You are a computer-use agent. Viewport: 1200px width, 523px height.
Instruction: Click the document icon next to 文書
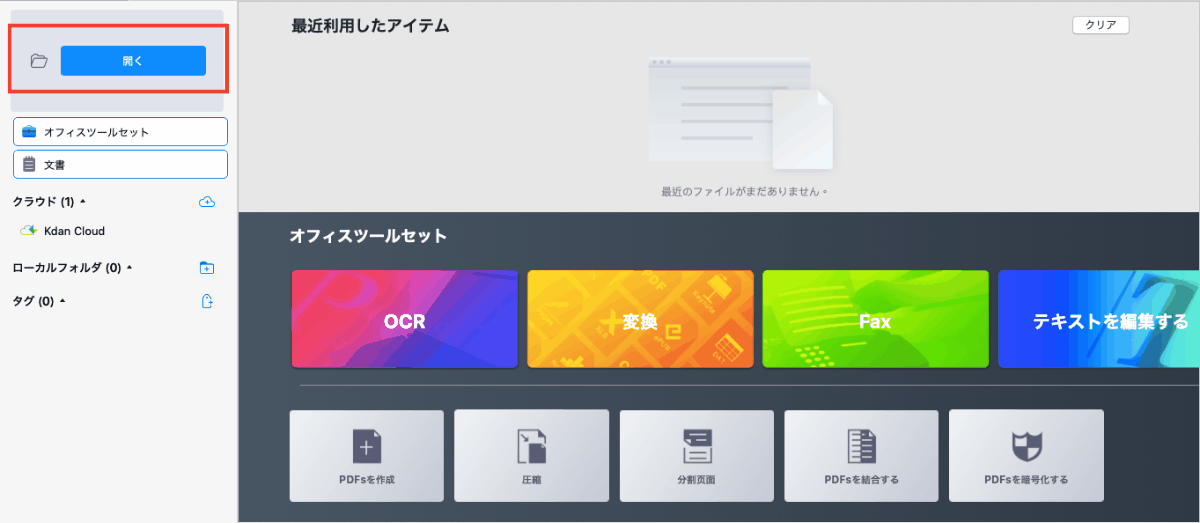tap(29, 164)
